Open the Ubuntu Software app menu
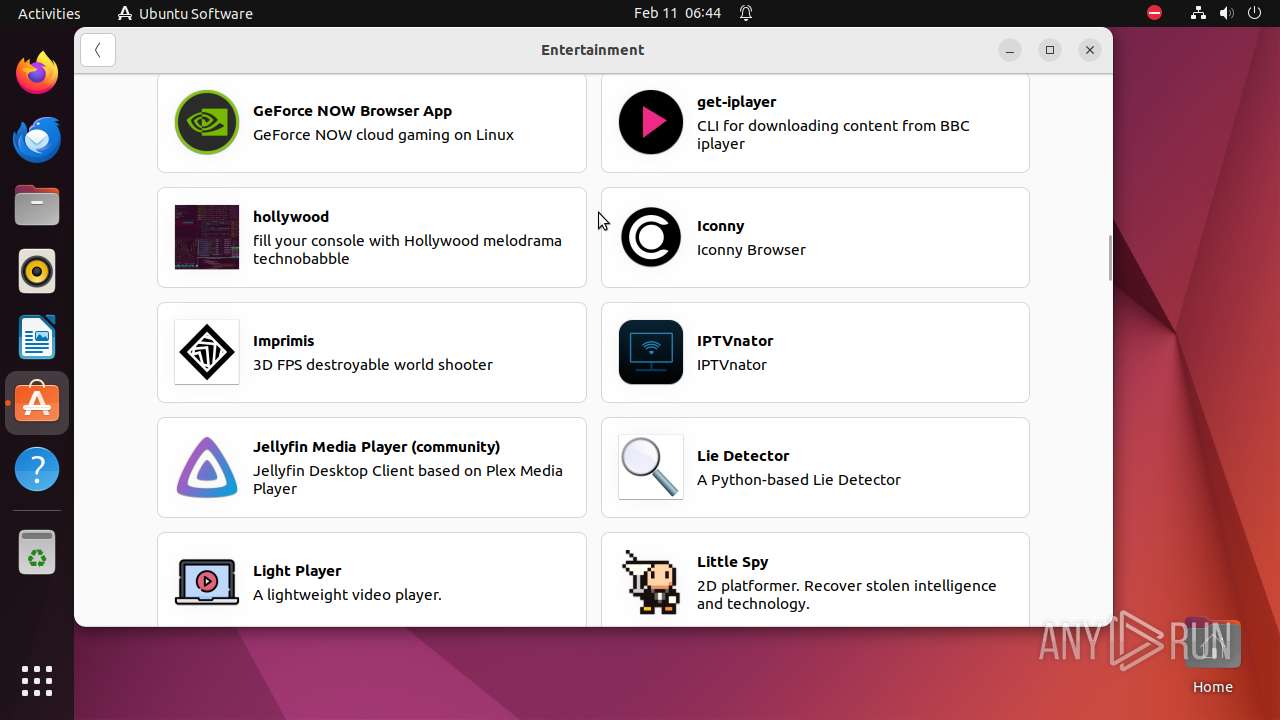Screen dimensions: 1280x720 tap(185, 13)
